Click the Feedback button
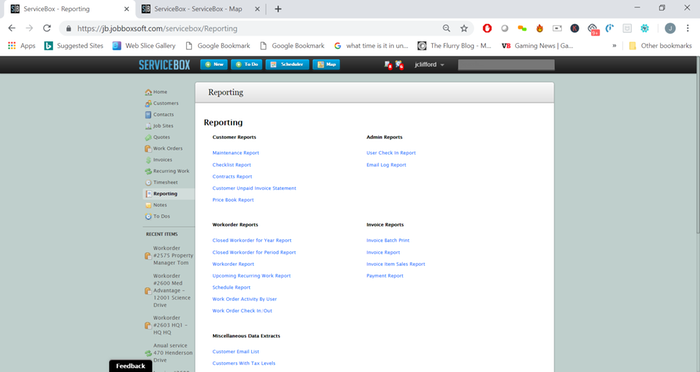The height and width of the screenshot is (372, 700). [x=130, y=366]
